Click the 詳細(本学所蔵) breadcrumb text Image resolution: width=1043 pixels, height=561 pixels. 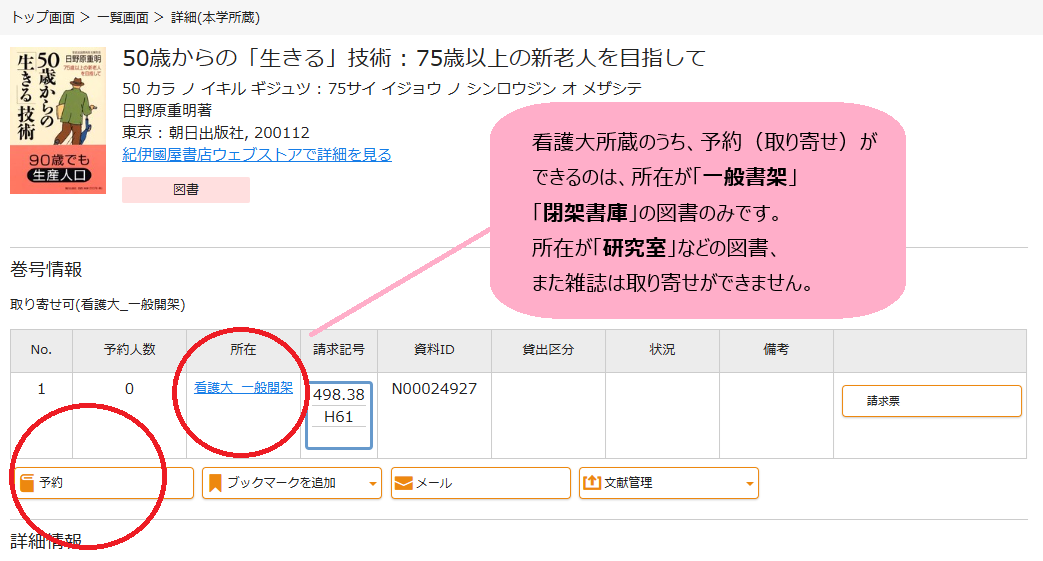point(216,17)
